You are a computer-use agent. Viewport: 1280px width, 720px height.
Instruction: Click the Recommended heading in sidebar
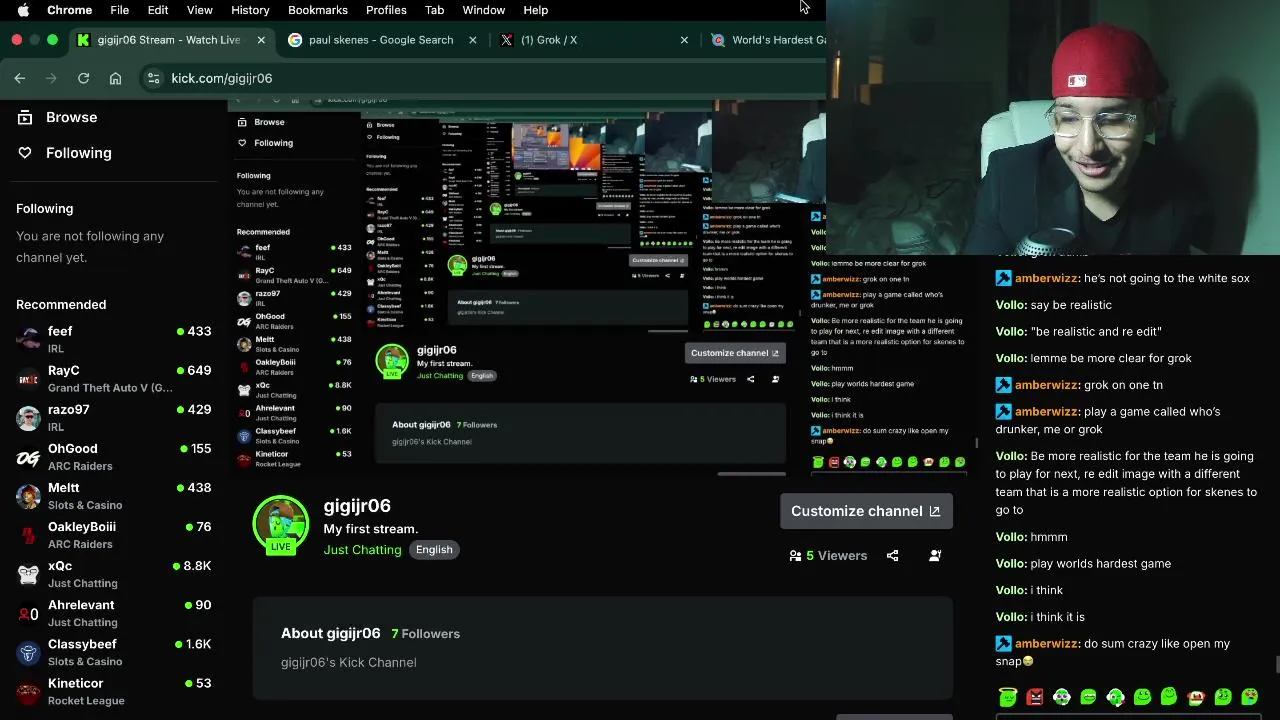coord(61,304)
